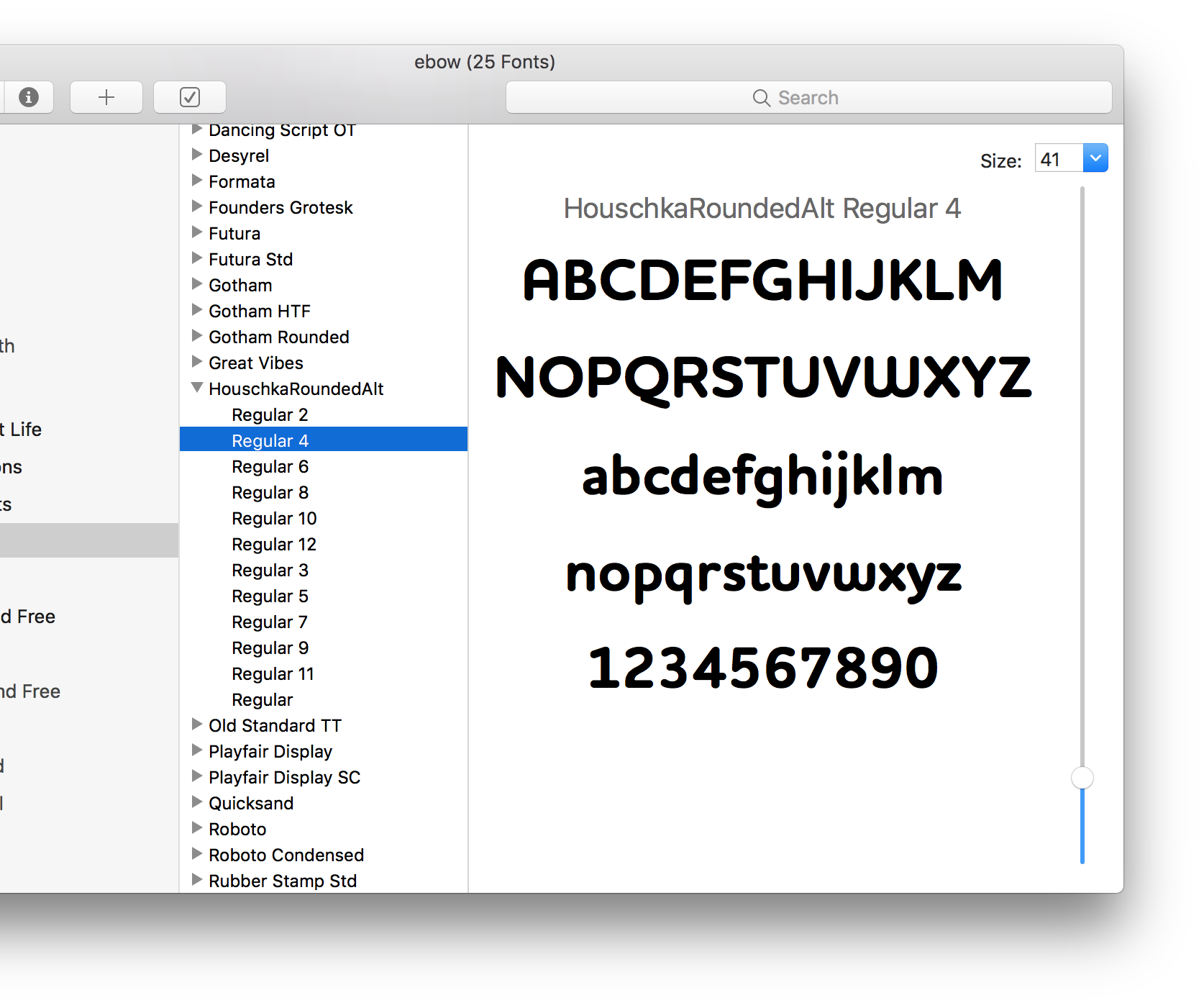Click the magnifier icon in Search
1204x1008 pixels.
761,98
